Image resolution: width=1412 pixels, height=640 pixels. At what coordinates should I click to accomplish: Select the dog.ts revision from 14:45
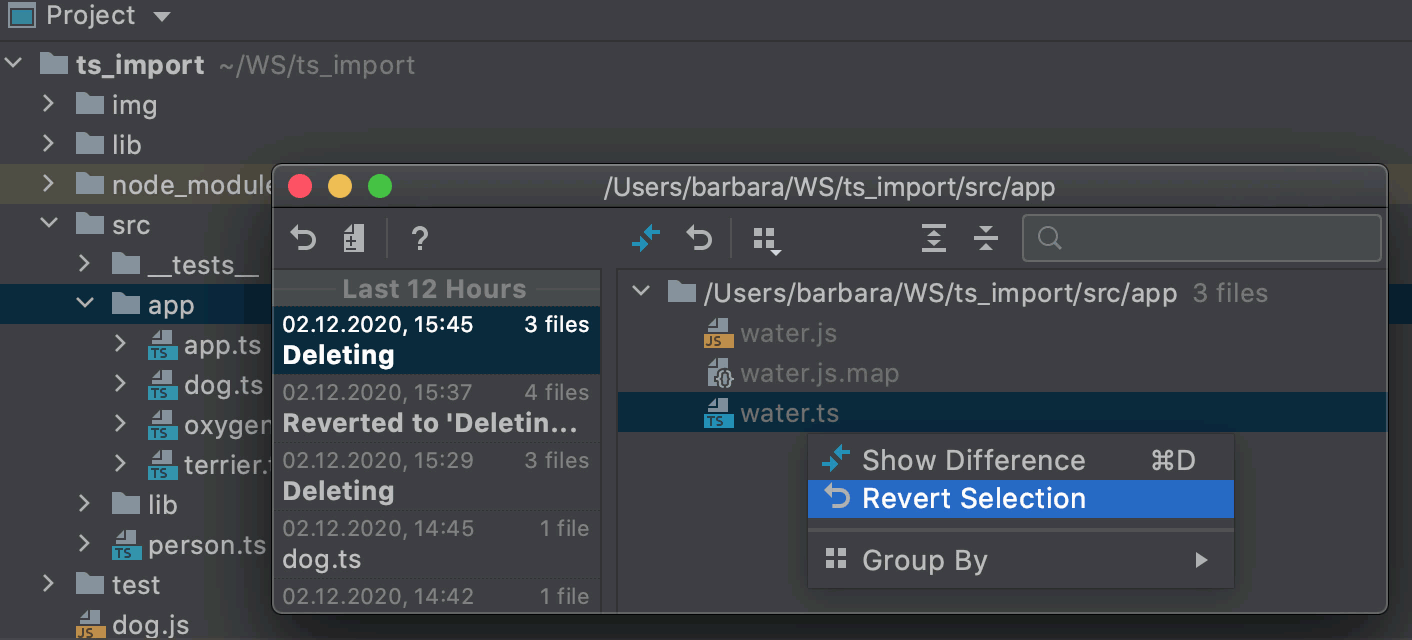click(435, 543)
